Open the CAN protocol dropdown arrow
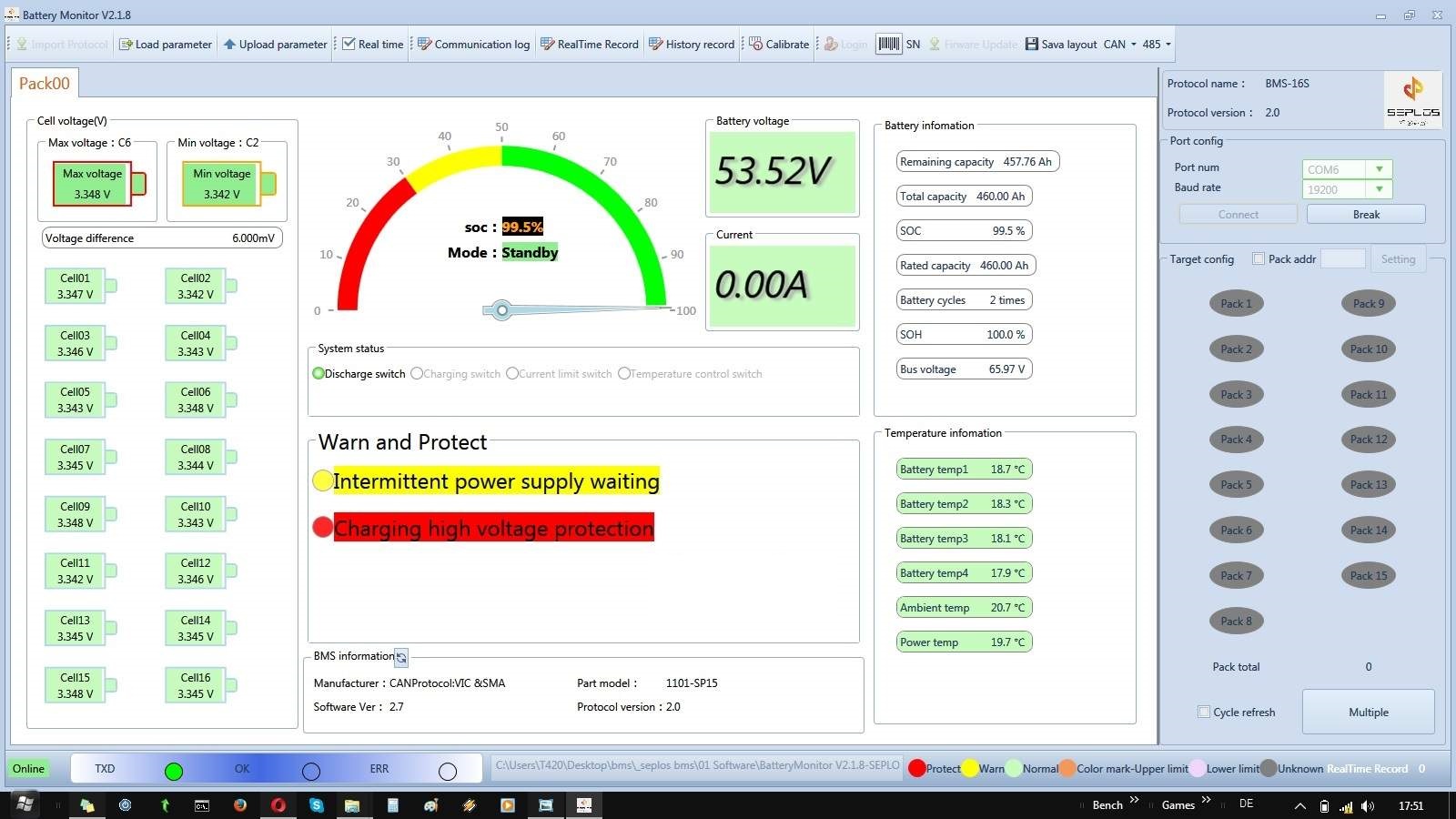This screenshot has height=819, width=1456. click(1134, 44)
